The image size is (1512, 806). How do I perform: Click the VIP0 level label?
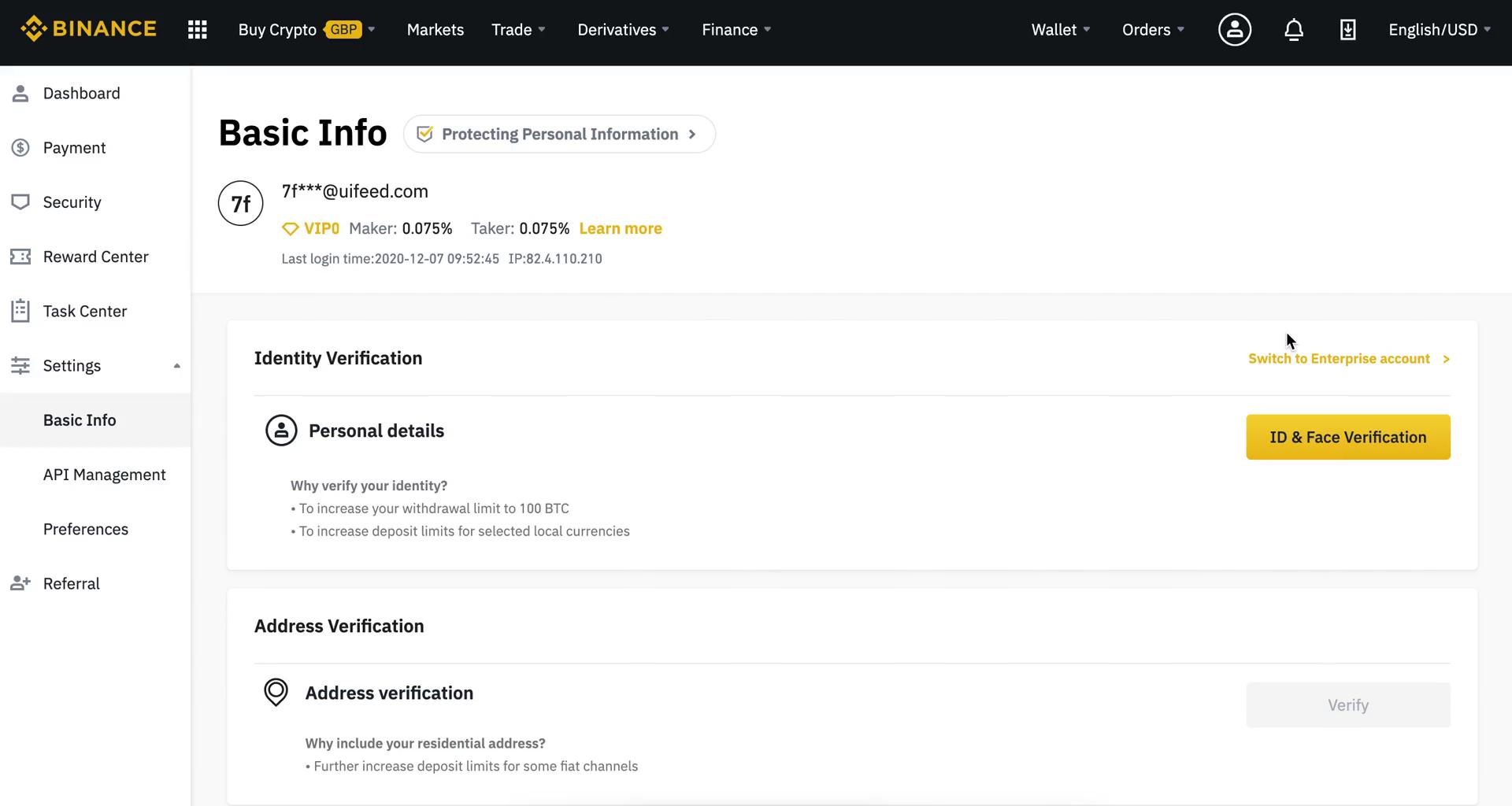pyautogui.click(x=321, y=229)
